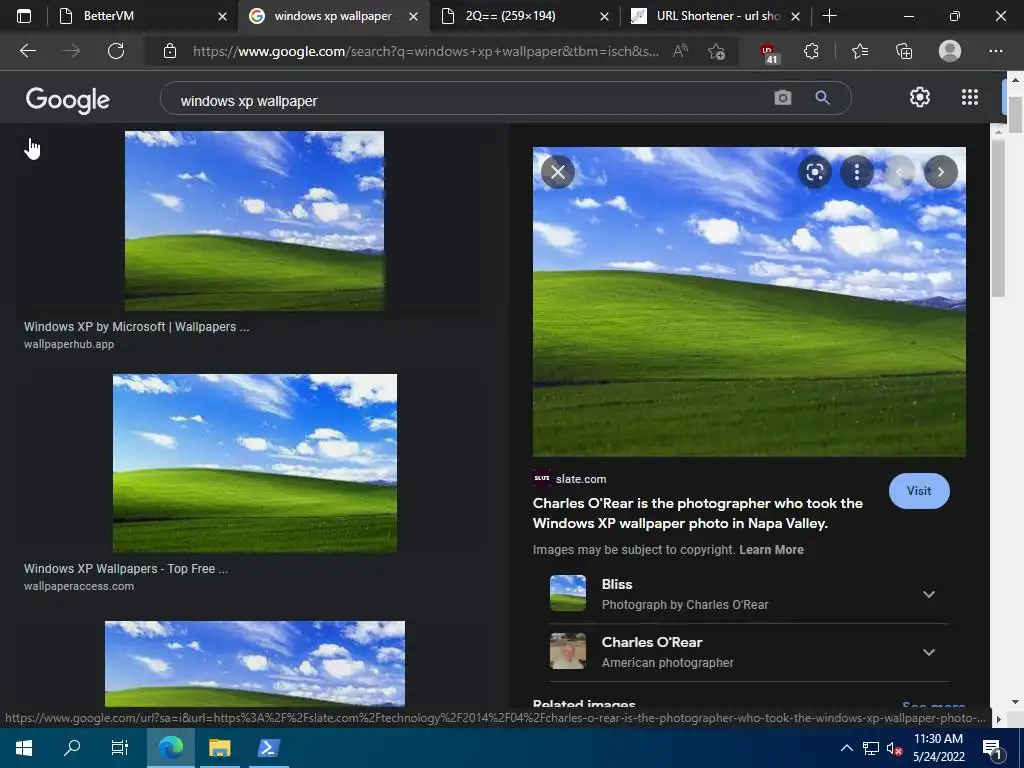Open PowerShell from taskbar
This screenshot has height=768, width=1024.
pos(268,748)
